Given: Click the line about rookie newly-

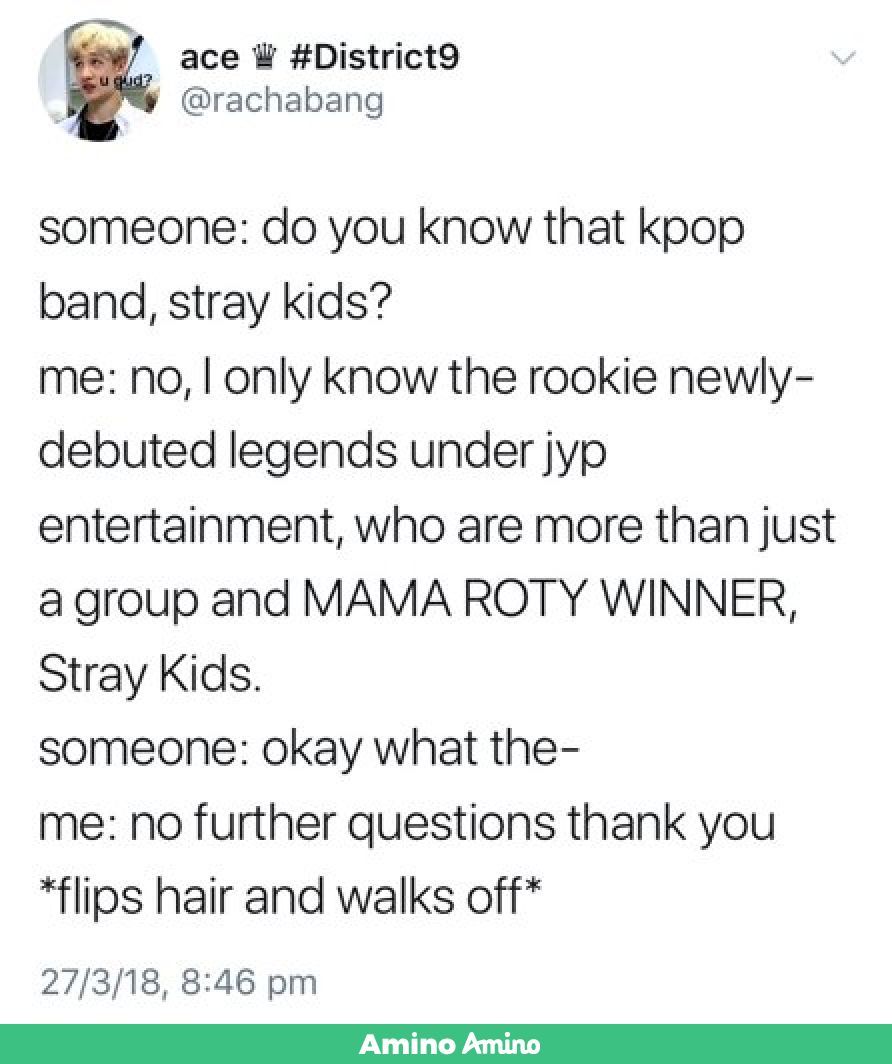Looking at the screenshot, I should pyautogui.click(x=425, y=378).
